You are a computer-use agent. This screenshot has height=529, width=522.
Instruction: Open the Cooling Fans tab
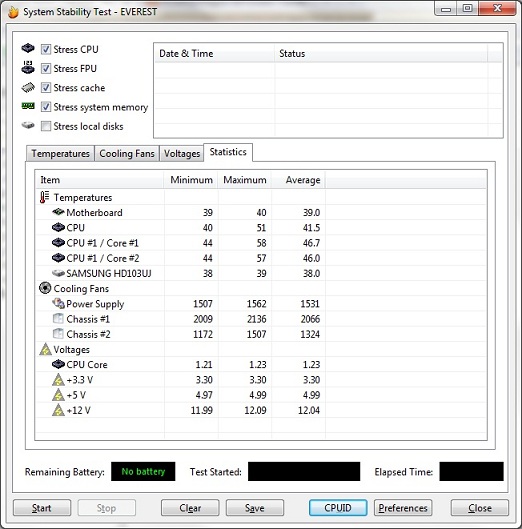127,154
